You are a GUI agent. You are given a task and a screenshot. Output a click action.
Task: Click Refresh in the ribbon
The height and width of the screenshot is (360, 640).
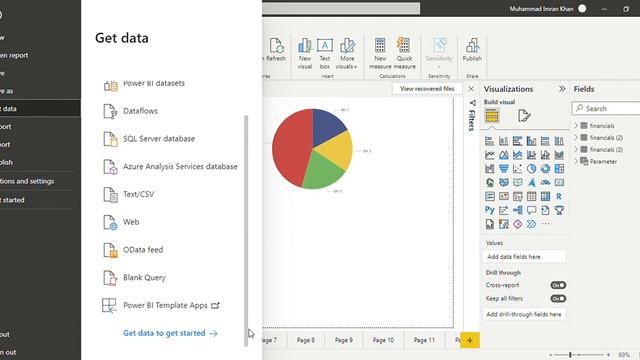276,50
